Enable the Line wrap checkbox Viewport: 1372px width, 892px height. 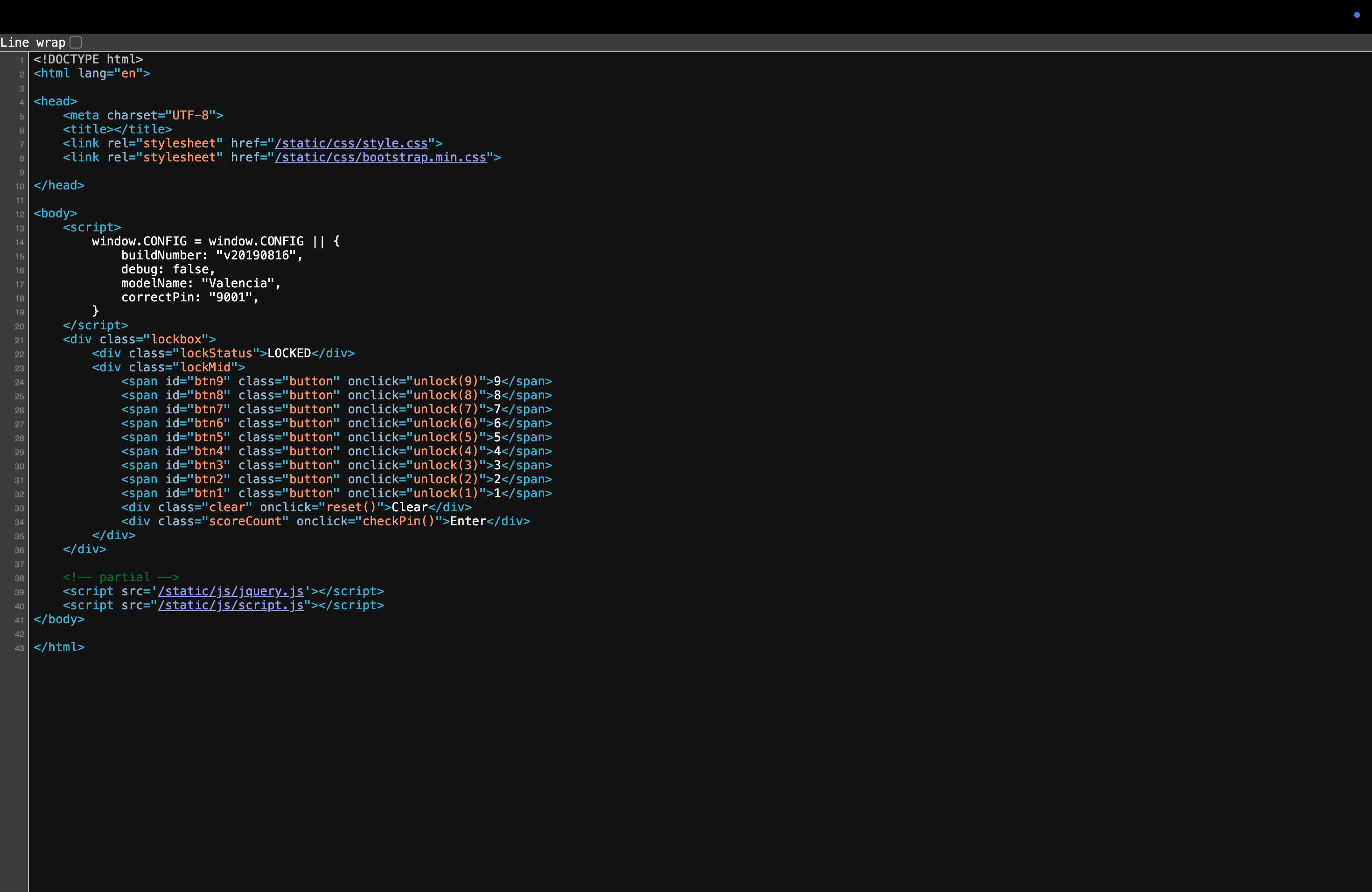(76, 42)
